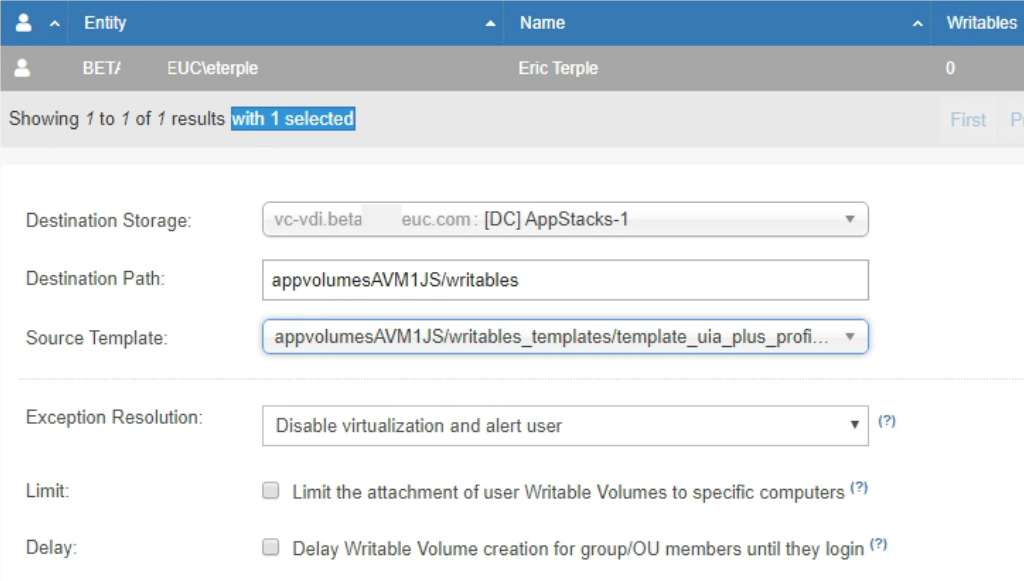Select the Eric Terple result row
The width and height of the screenshot is (1024, 581).
pyautogui.click(x=400, y=67)
